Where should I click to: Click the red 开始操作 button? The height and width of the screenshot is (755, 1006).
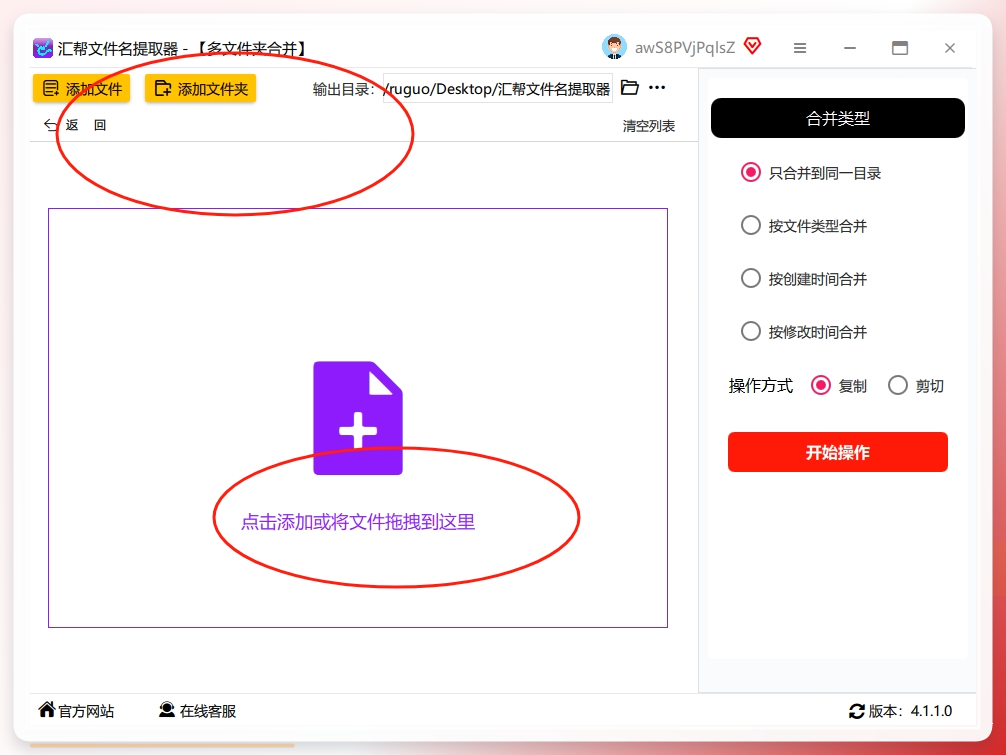[x=837, y=452]
